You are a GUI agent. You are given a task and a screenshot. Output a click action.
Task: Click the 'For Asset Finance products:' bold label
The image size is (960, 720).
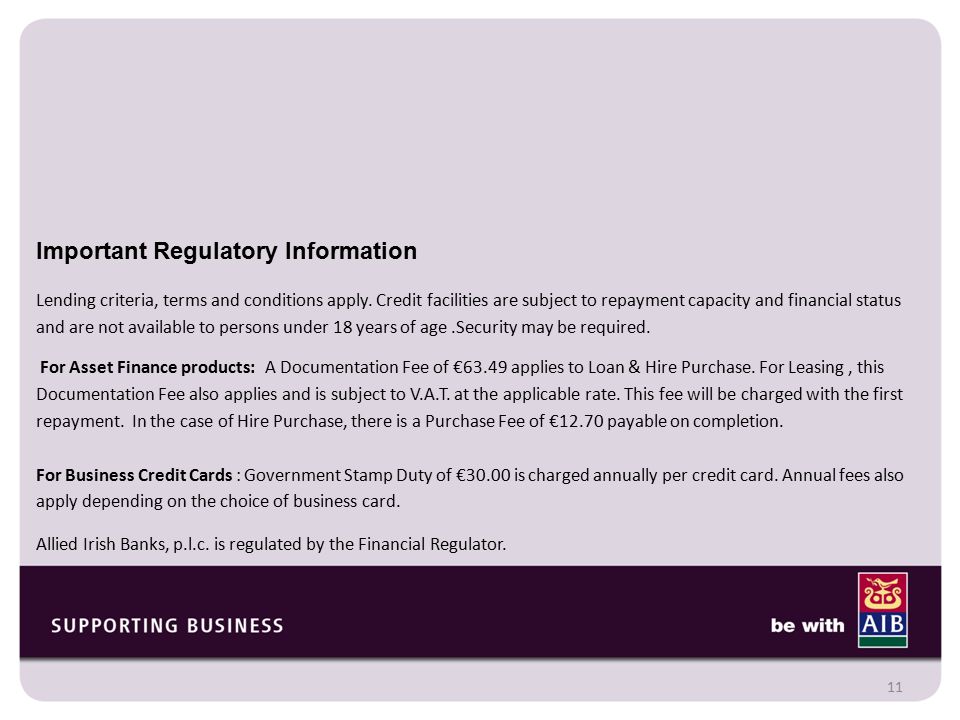148,367
